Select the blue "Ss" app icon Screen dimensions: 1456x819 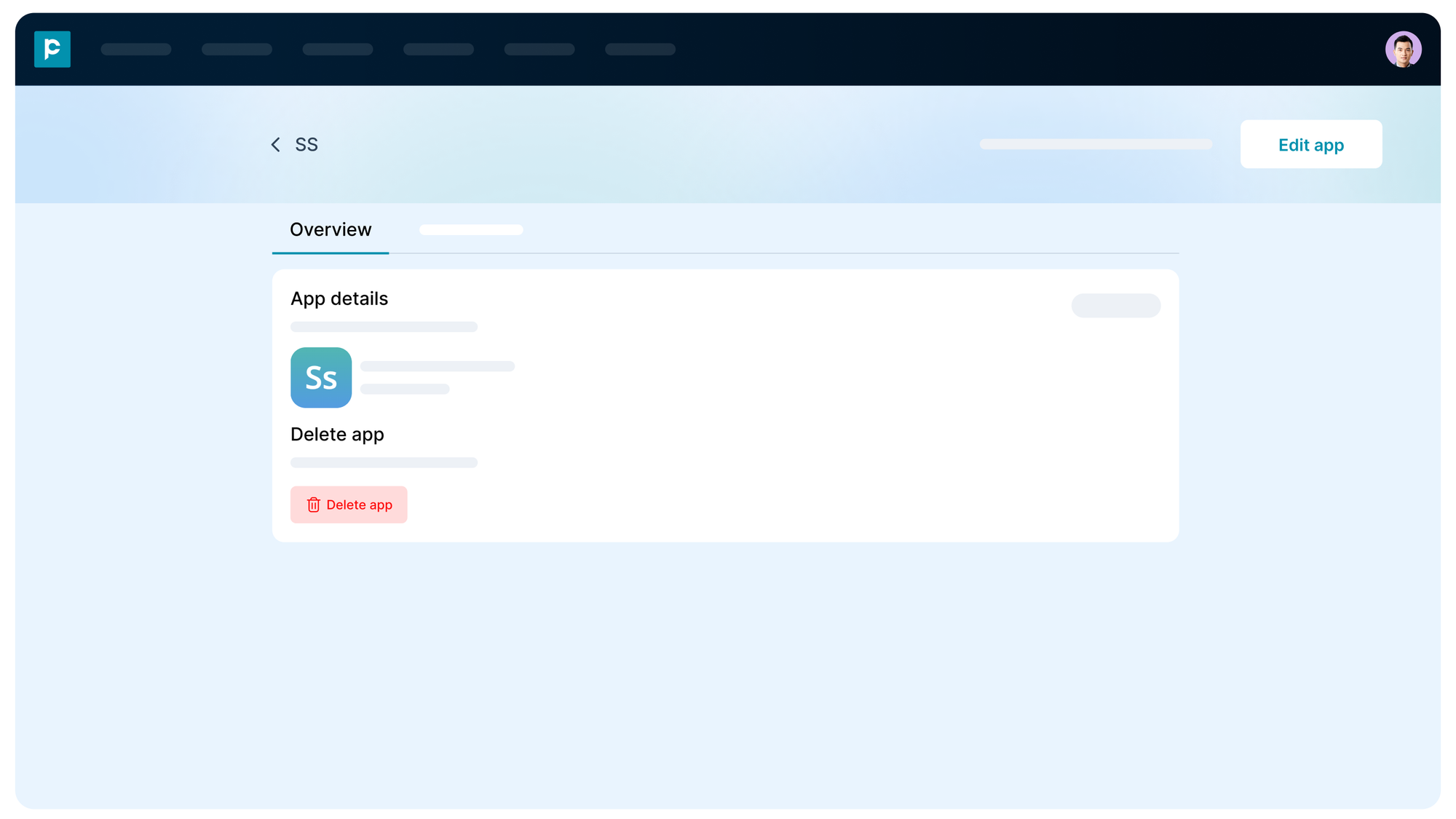click(320, 377)
